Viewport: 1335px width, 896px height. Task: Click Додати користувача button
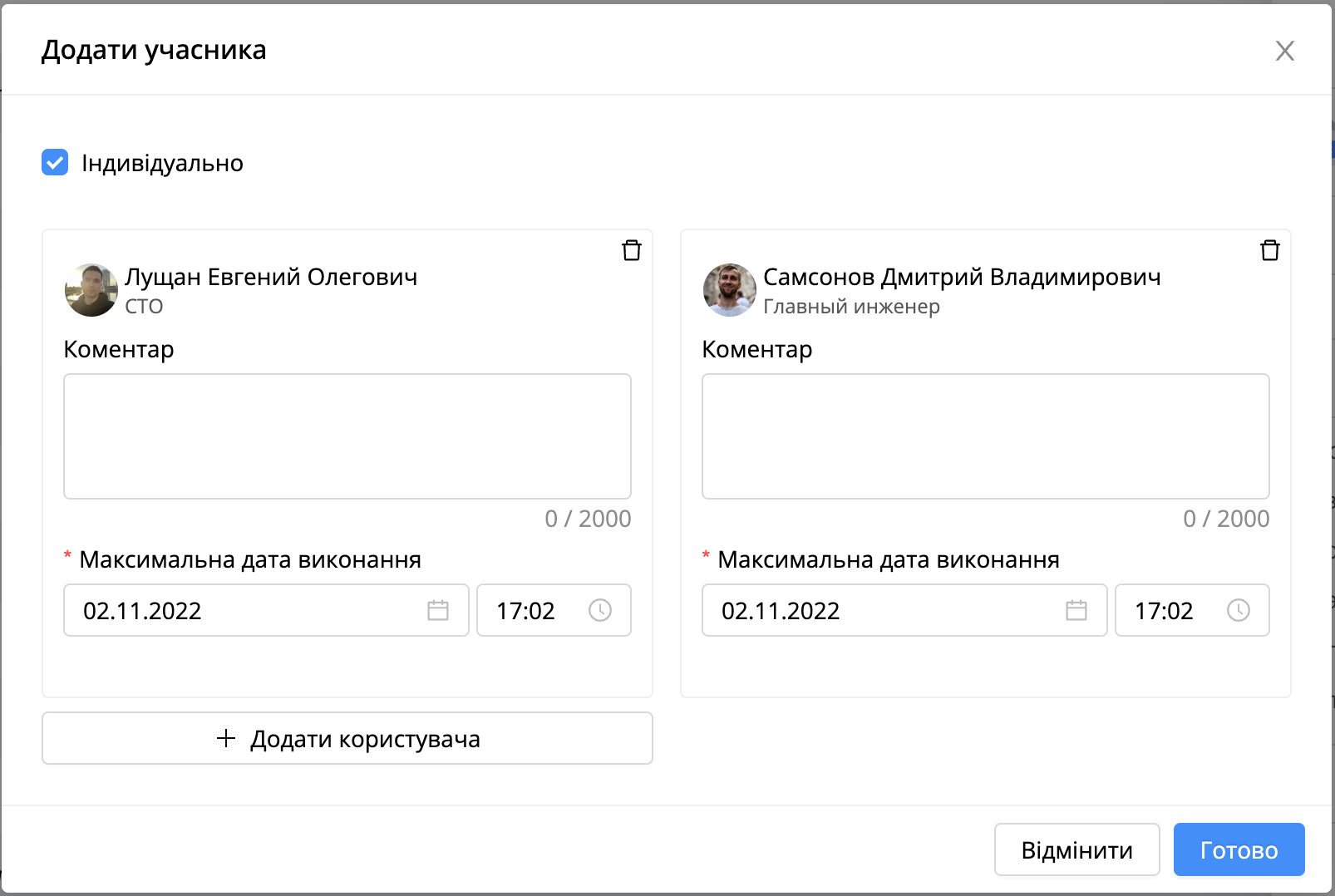point(347,738)
